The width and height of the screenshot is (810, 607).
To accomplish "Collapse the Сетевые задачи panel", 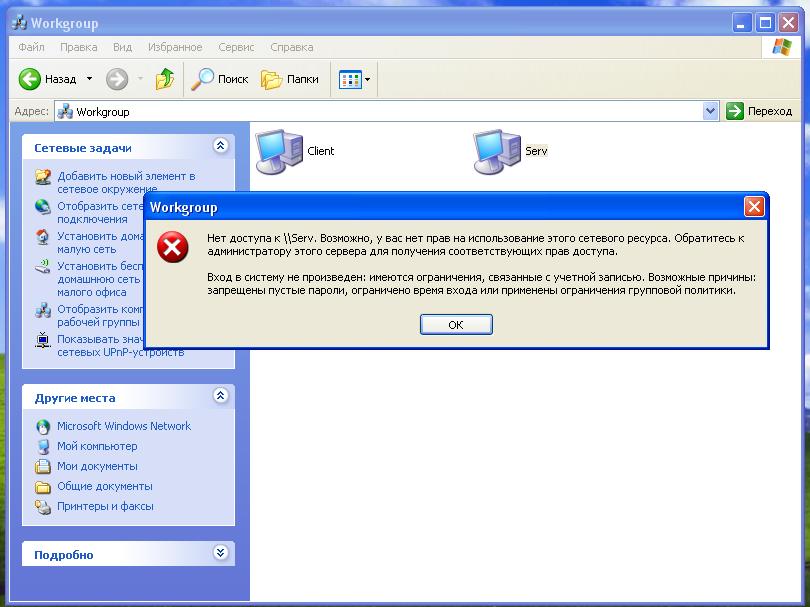I will 221,146.
